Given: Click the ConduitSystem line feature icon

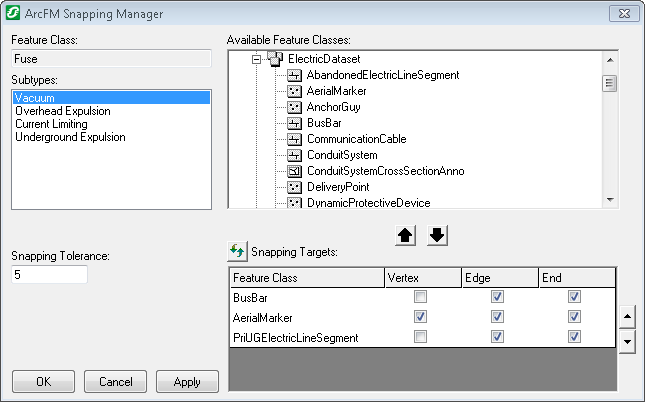Looking at the screenshot, I should [294, 155].
